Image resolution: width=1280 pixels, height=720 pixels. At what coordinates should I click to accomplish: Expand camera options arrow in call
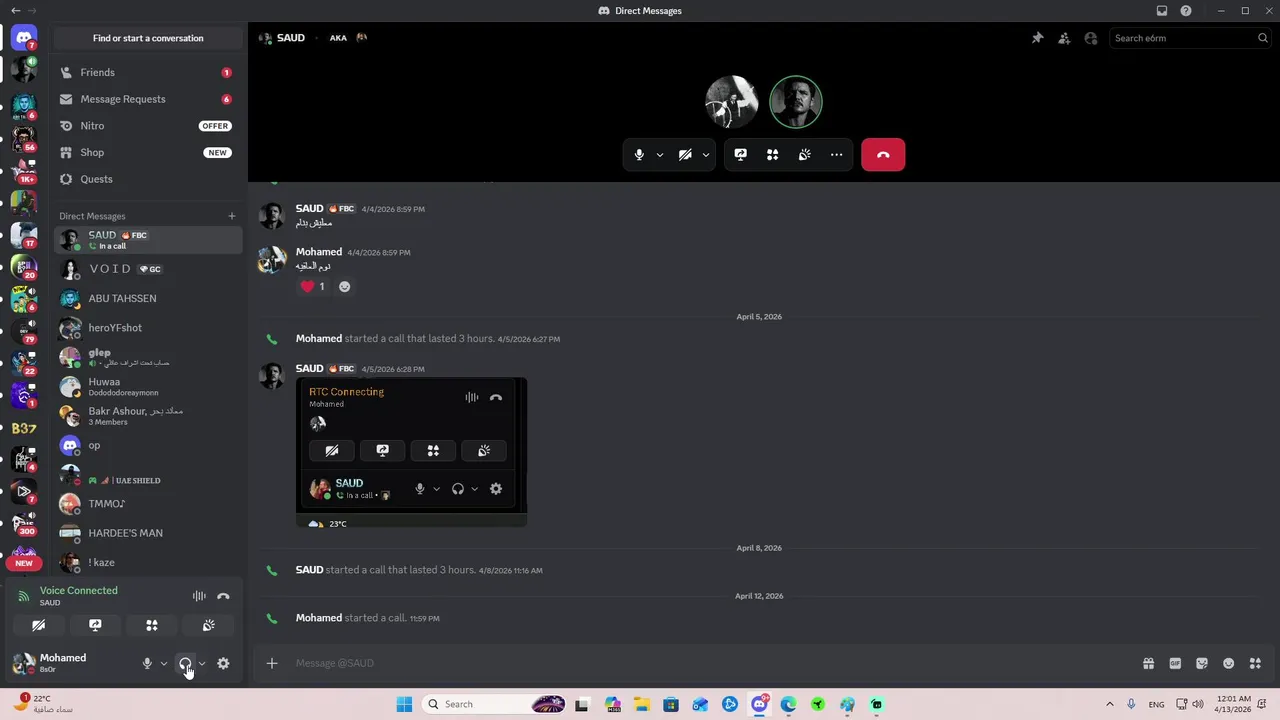click(x=705, y=155)
